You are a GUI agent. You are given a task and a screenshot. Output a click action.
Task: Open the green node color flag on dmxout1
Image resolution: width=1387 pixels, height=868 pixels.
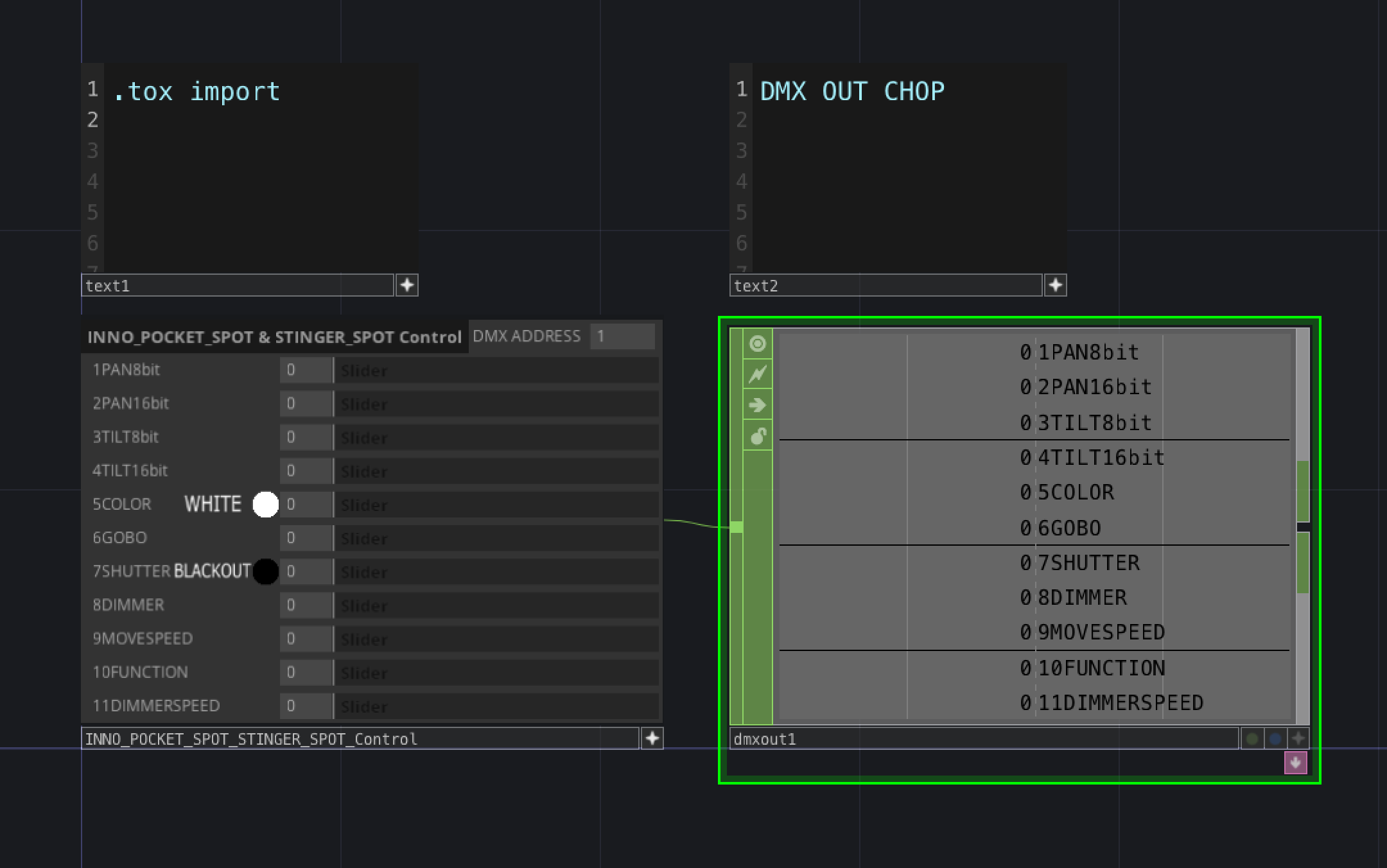click(1252, 738)
